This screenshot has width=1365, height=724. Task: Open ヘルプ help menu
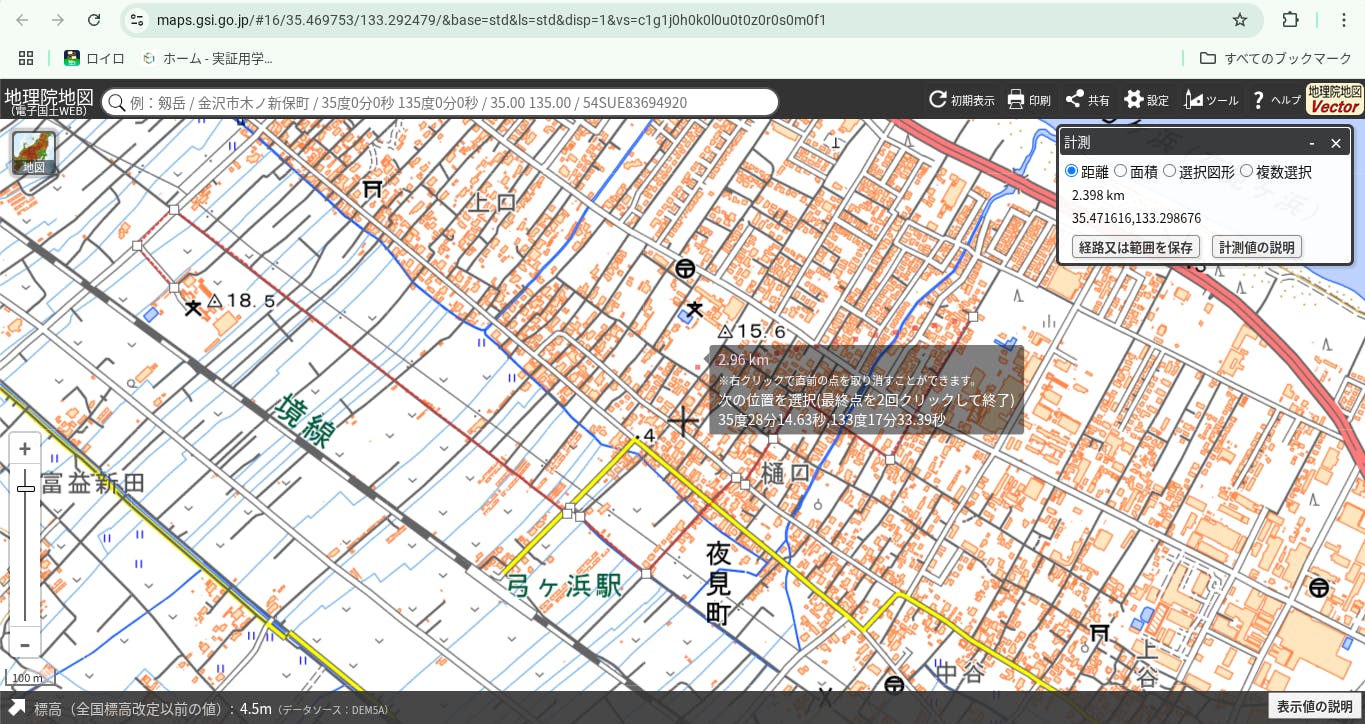tap(1259, 100)
